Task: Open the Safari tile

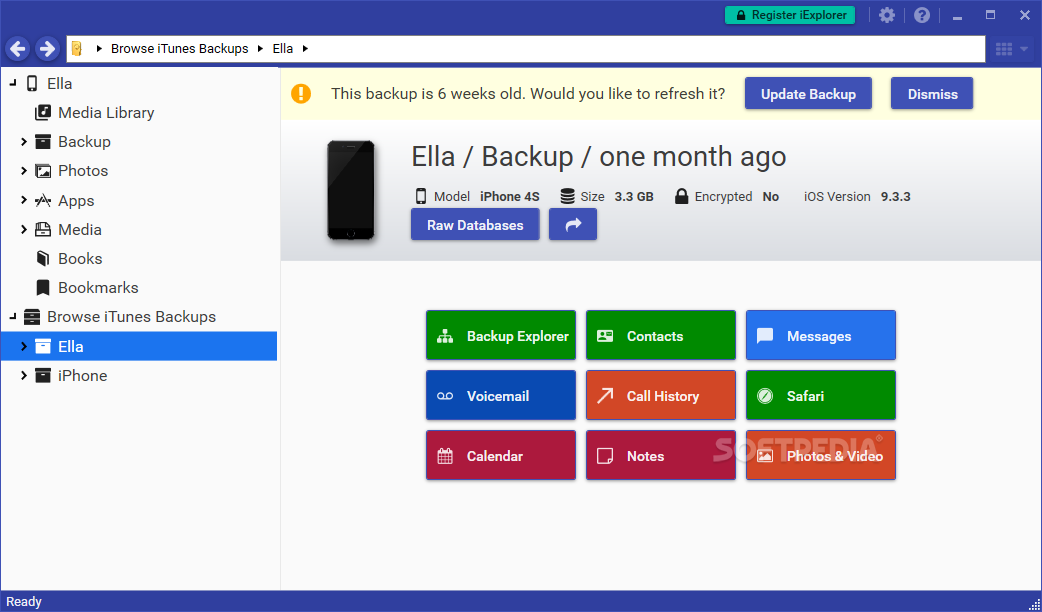Action: pyautogui.click(x=821, y=395)
